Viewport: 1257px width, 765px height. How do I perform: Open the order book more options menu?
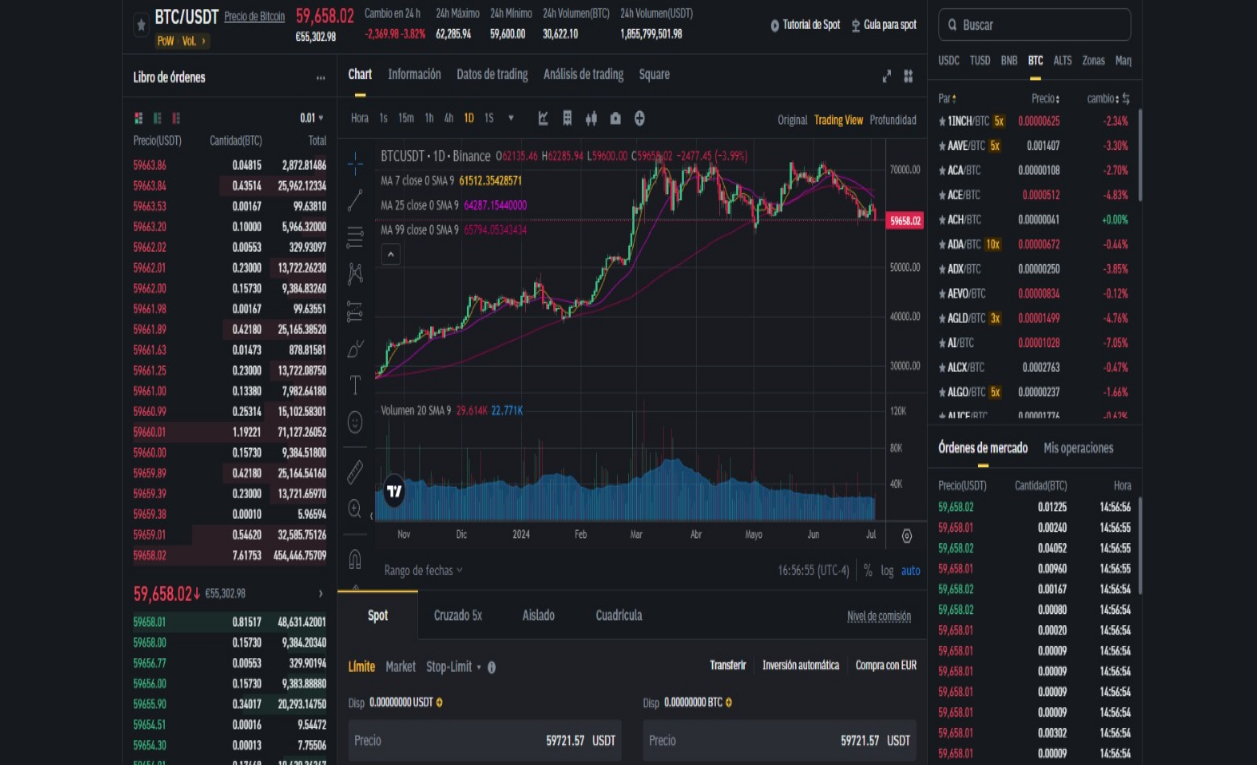click(x=320, y=77)
